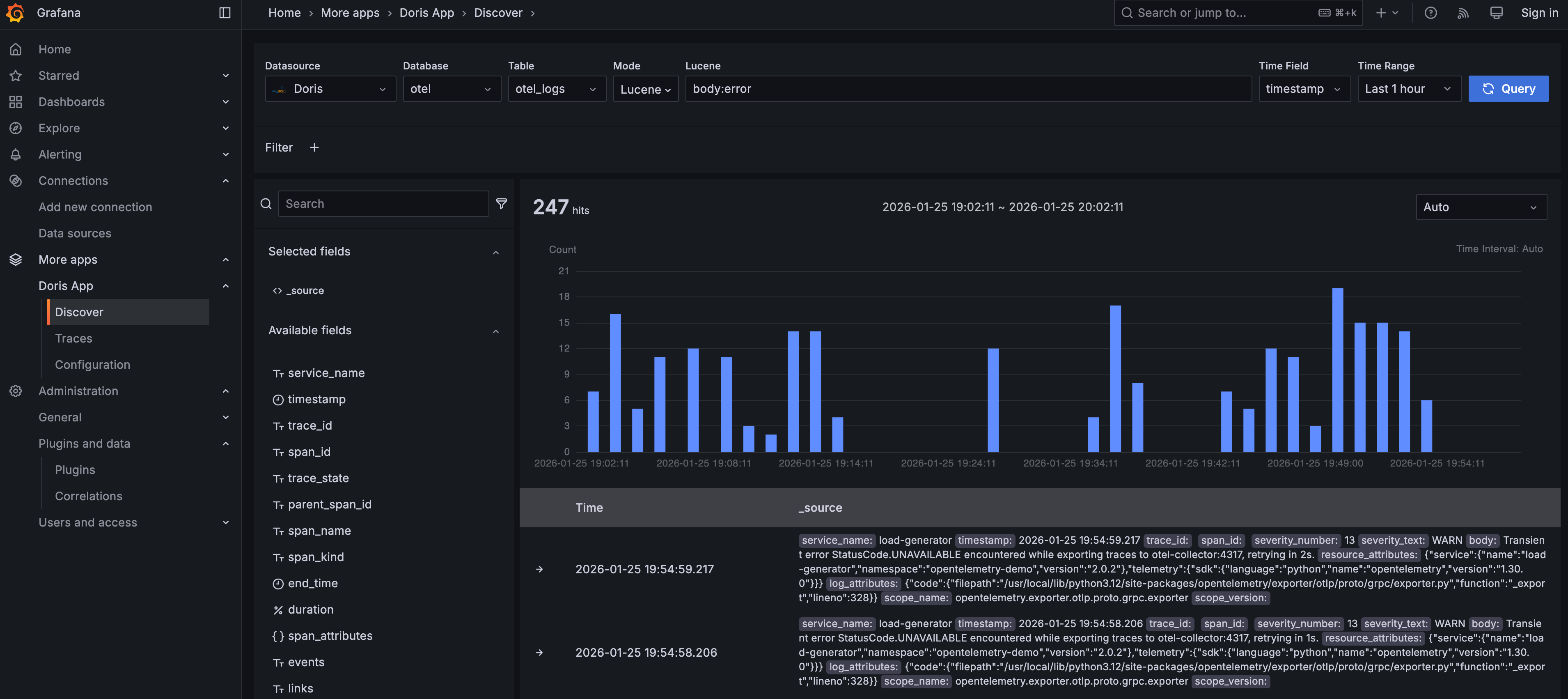Open Add new connection
The height and width of the screenshot is (699, 1568).
click(95, 207)
